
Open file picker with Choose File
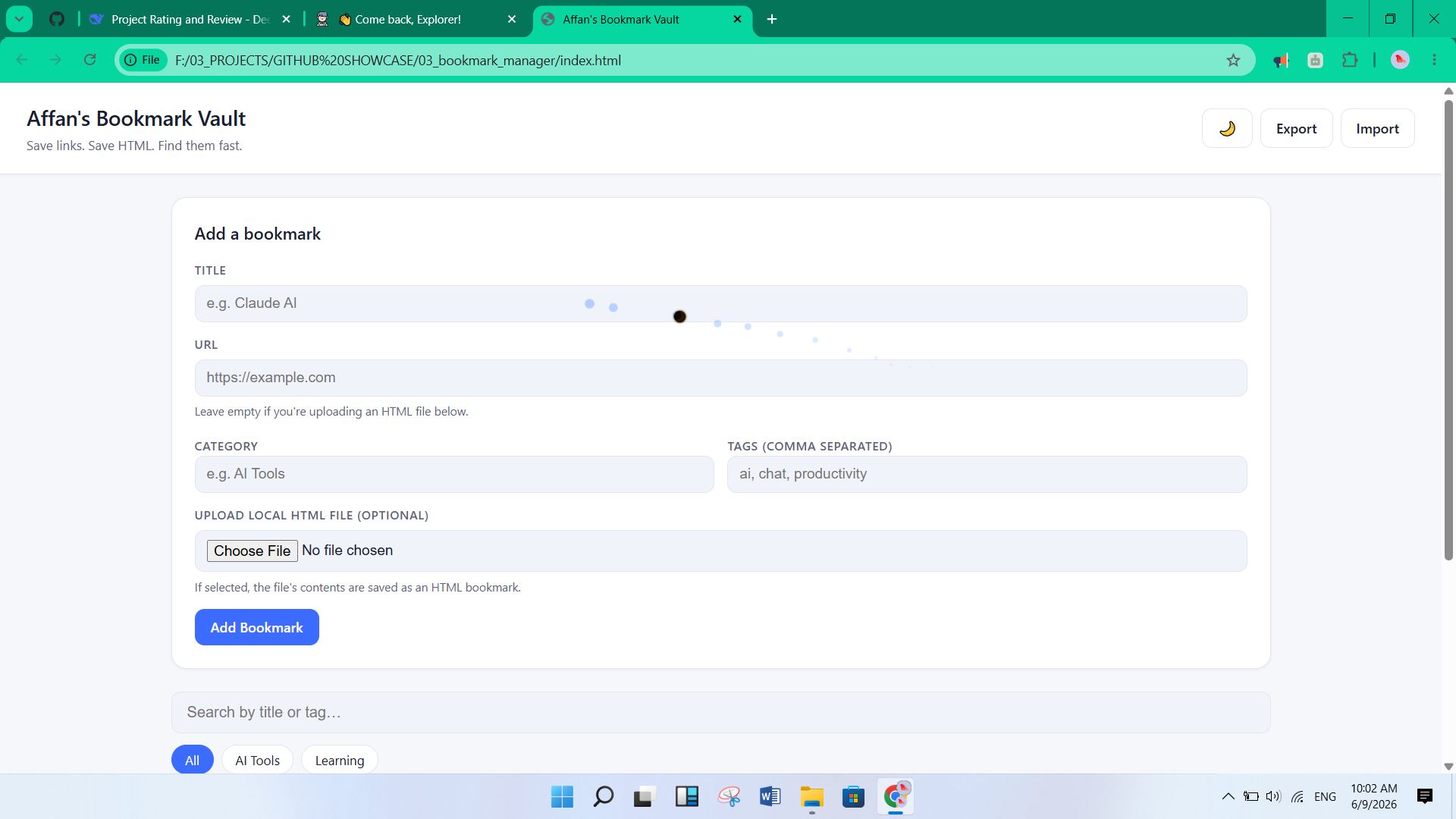[252, 551]
